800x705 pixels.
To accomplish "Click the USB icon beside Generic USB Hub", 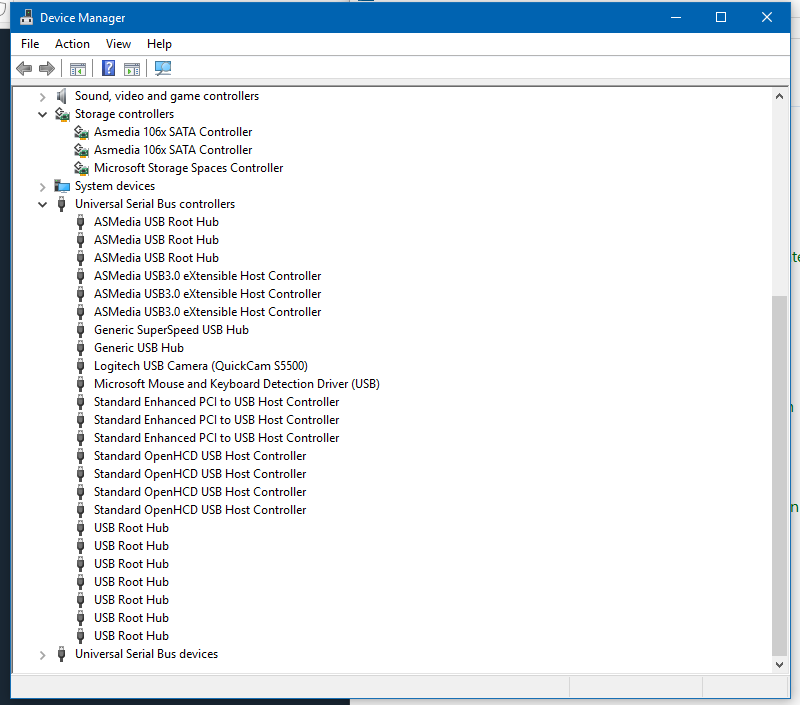I will [x=81, y=348].
